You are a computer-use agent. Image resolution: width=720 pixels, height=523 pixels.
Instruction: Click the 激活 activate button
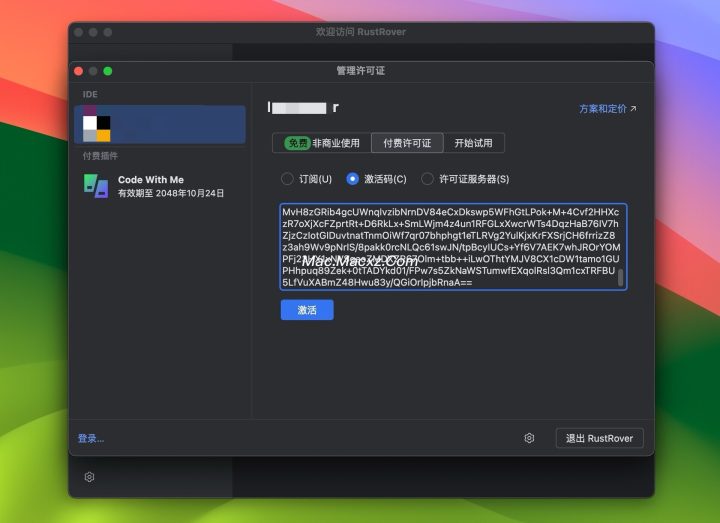coord(307,310)
